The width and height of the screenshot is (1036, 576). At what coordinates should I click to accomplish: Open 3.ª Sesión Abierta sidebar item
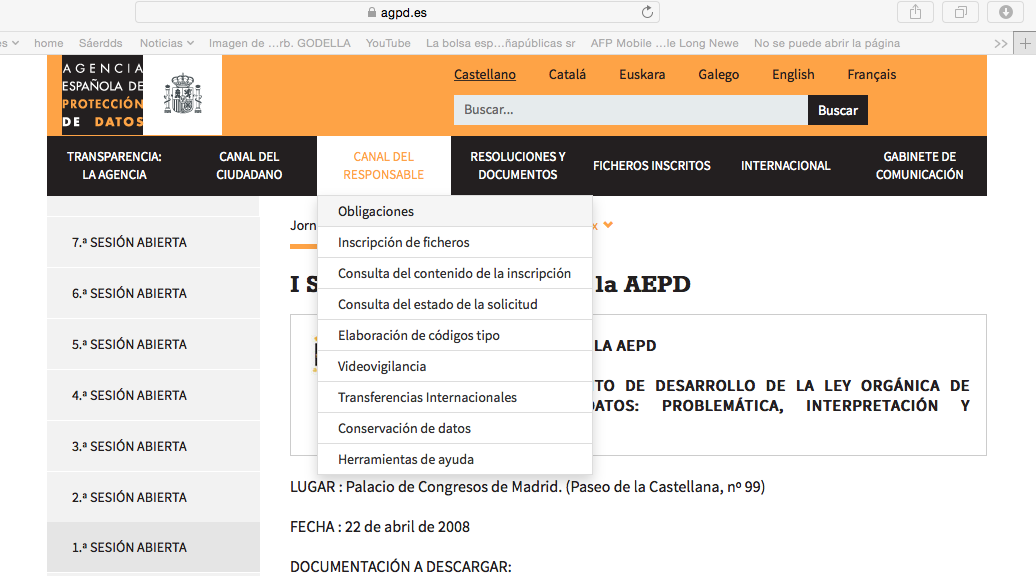coord(153,446)
